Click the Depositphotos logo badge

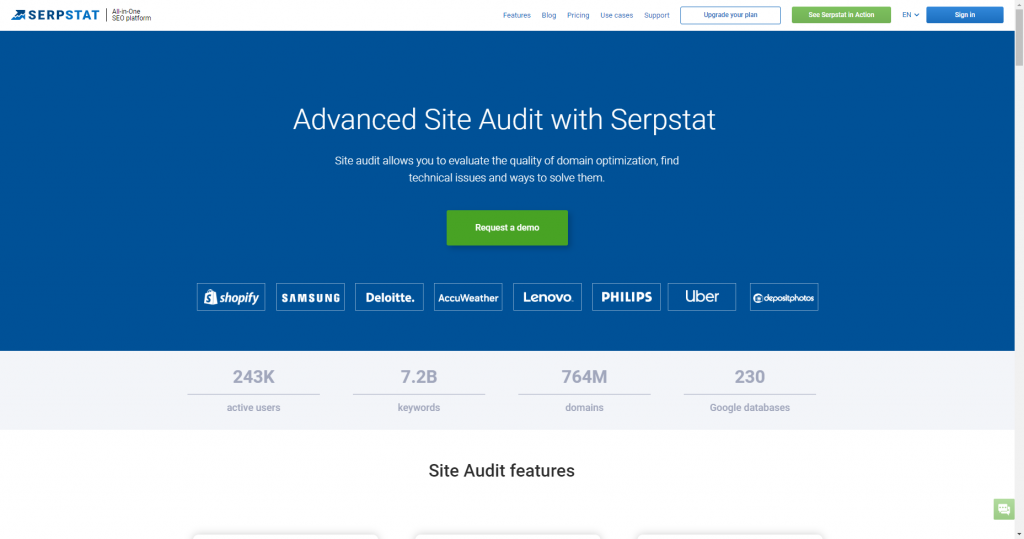coord(784,297)
